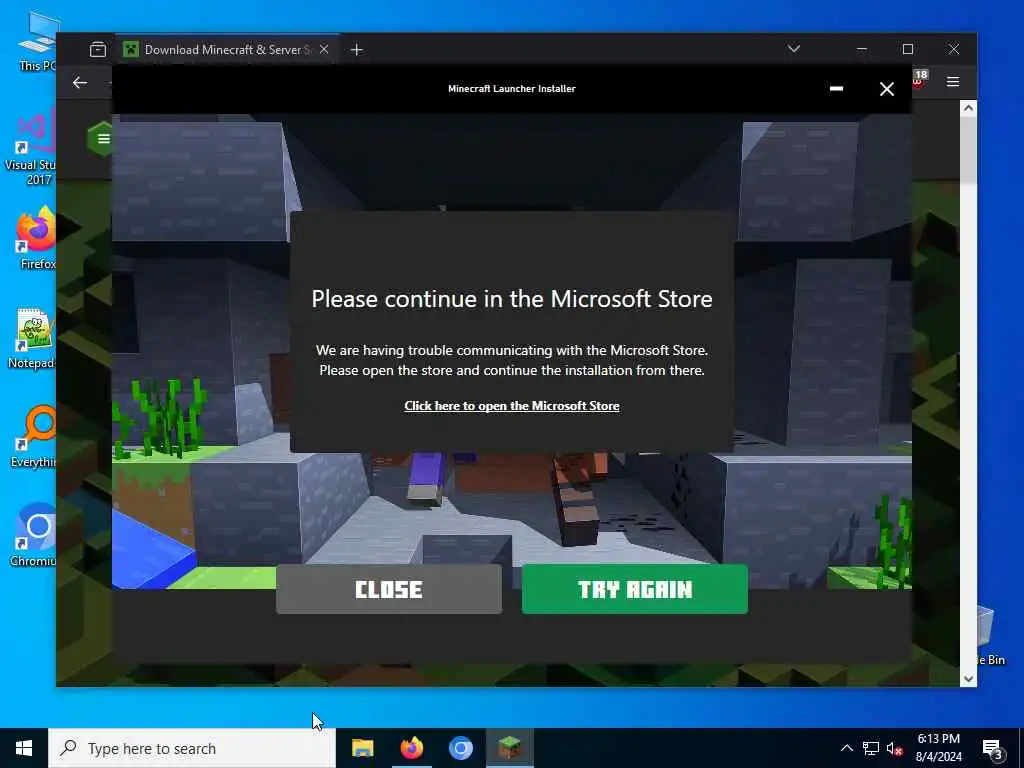Show hidden system tray icons
Viewport: 1024px width, 768px height.
846,748
